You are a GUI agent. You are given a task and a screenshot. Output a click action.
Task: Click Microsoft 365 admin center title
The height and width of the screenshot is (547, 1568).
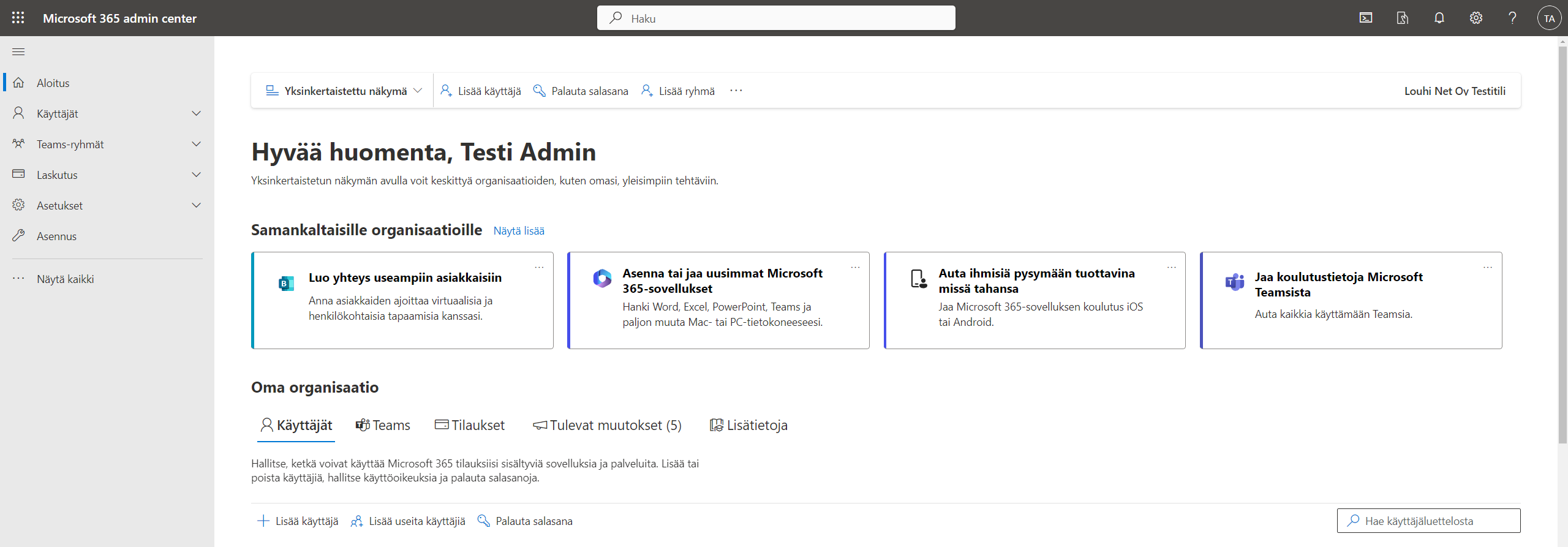tap(119, 18)
